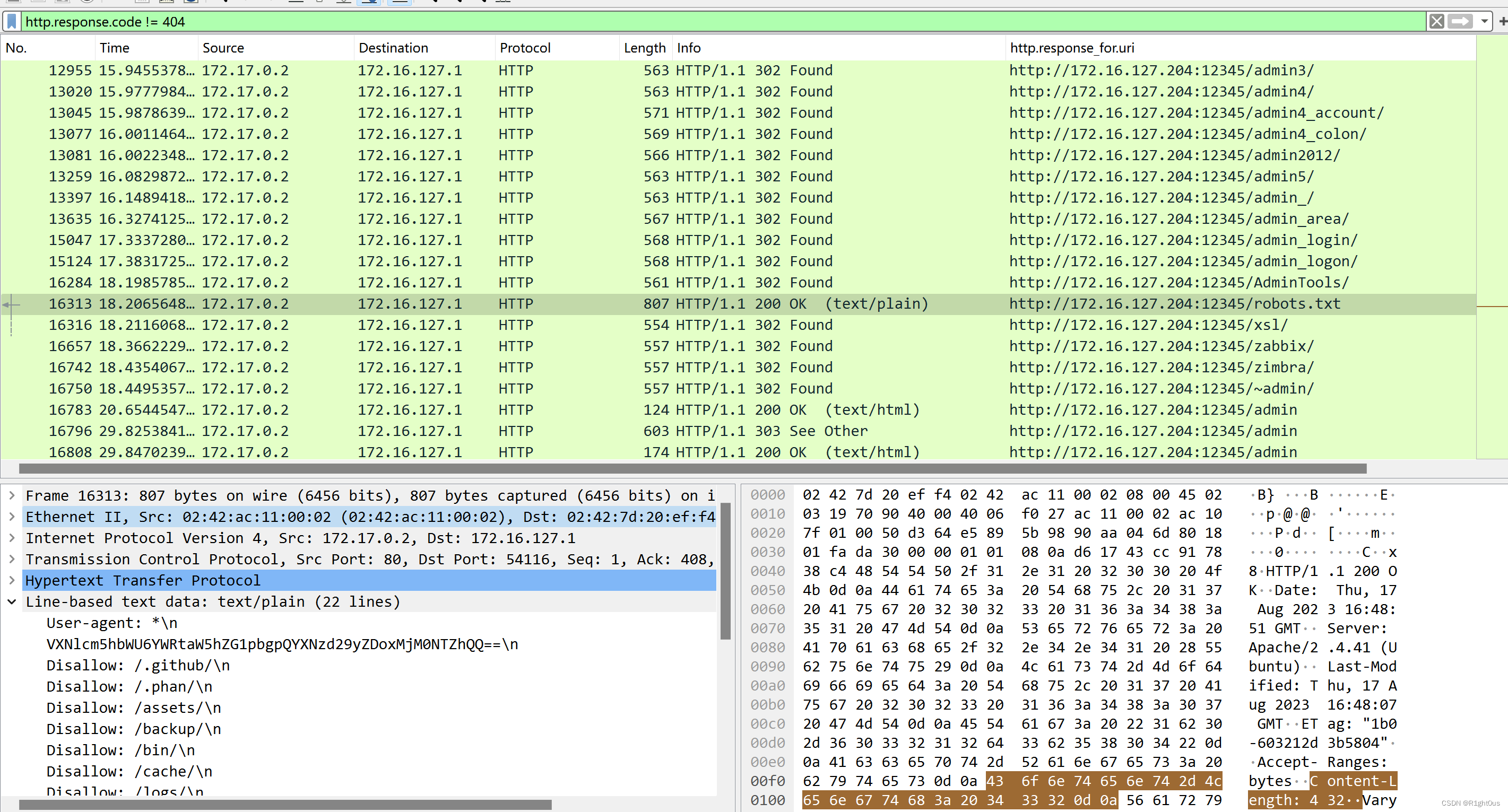
Task: Expand Internet Protocol Version 4 node
Action: point(12,538)
